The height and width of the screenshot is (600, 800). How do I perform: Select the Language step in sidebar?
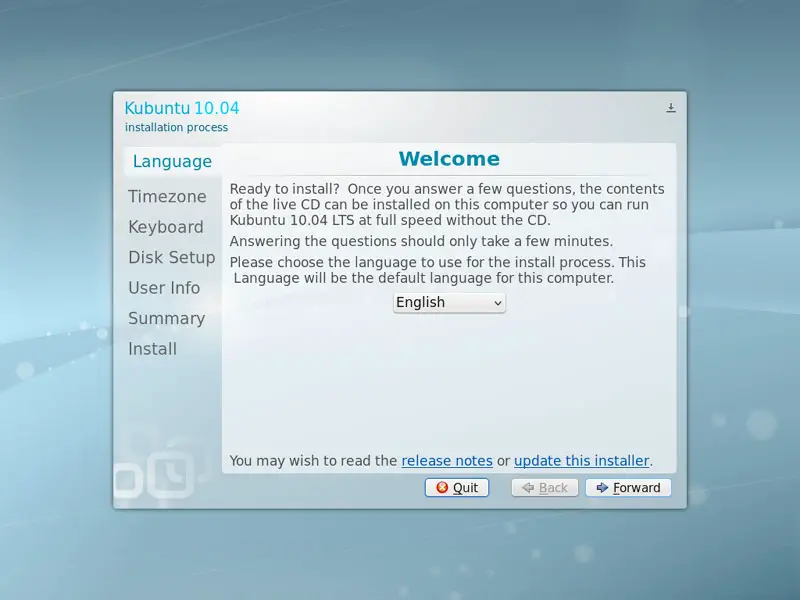[x=172, y=161]
